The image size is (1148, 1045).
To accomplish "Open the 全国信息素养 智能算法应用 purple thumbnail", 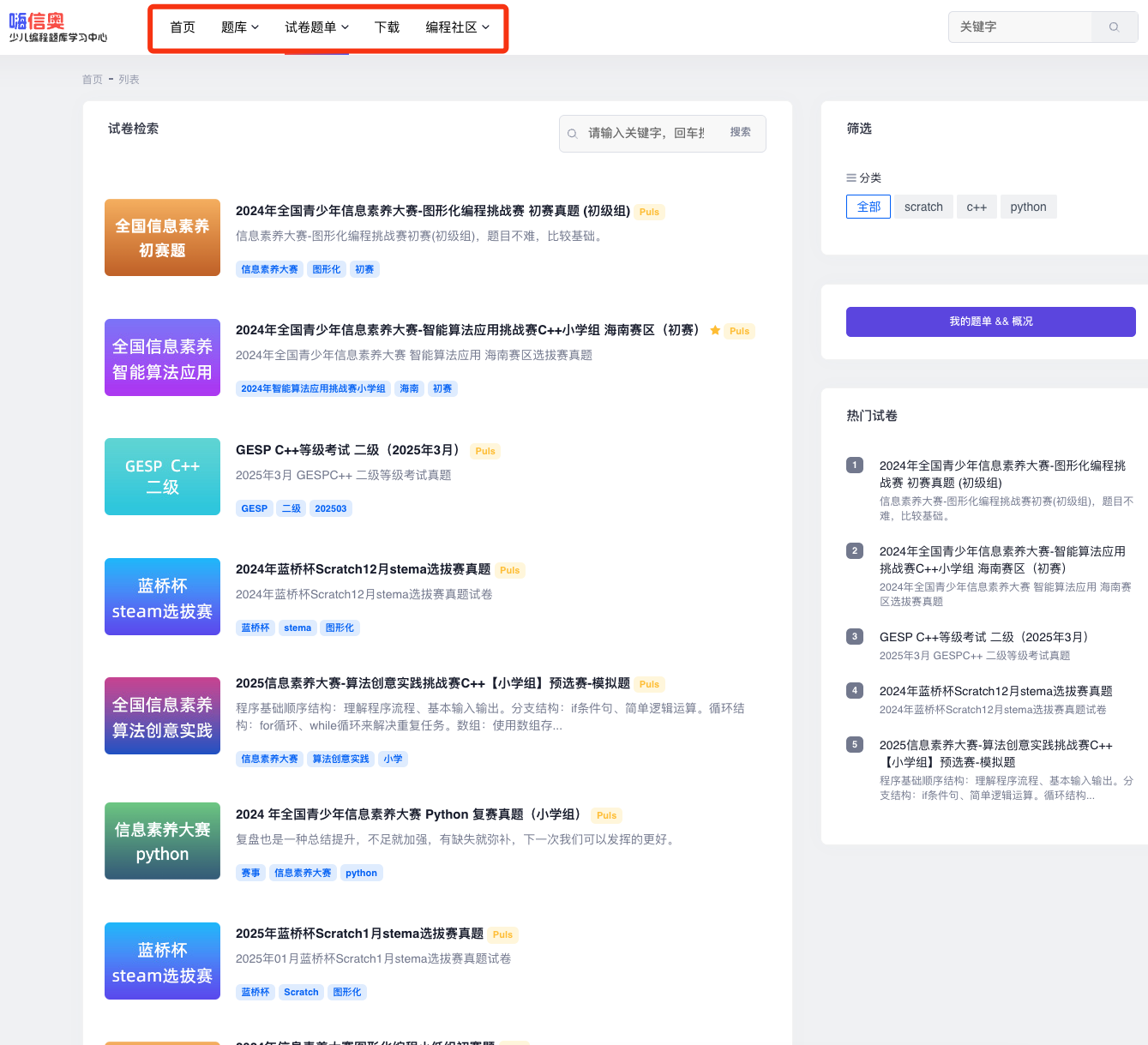I will pos(163,357).
